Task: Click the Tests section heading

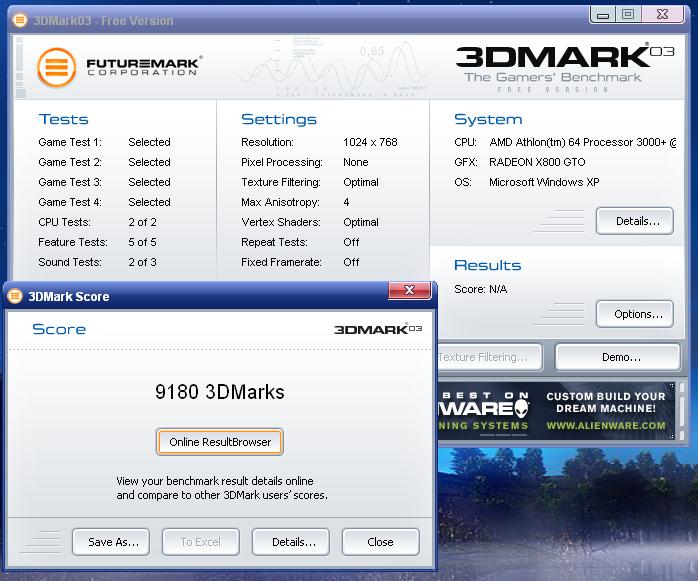Action: coord(64,119)
